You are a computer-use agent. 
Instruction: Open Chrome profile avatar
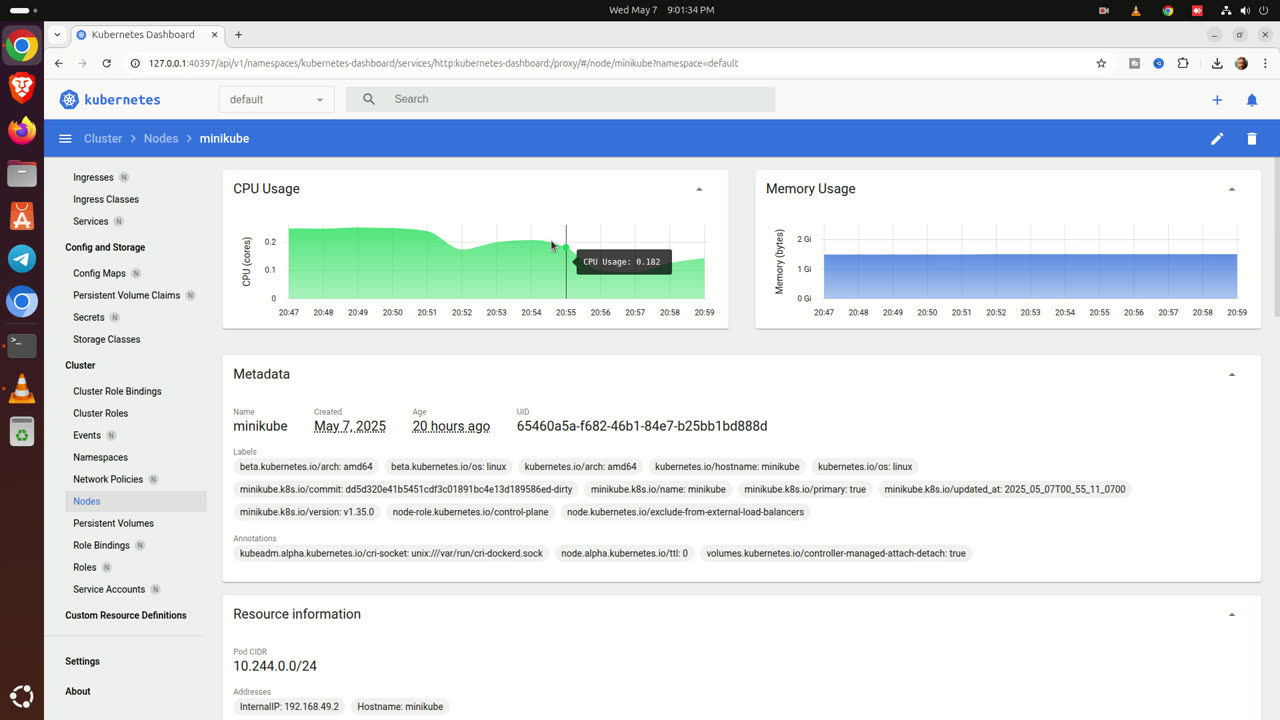tap(1241, 63)
